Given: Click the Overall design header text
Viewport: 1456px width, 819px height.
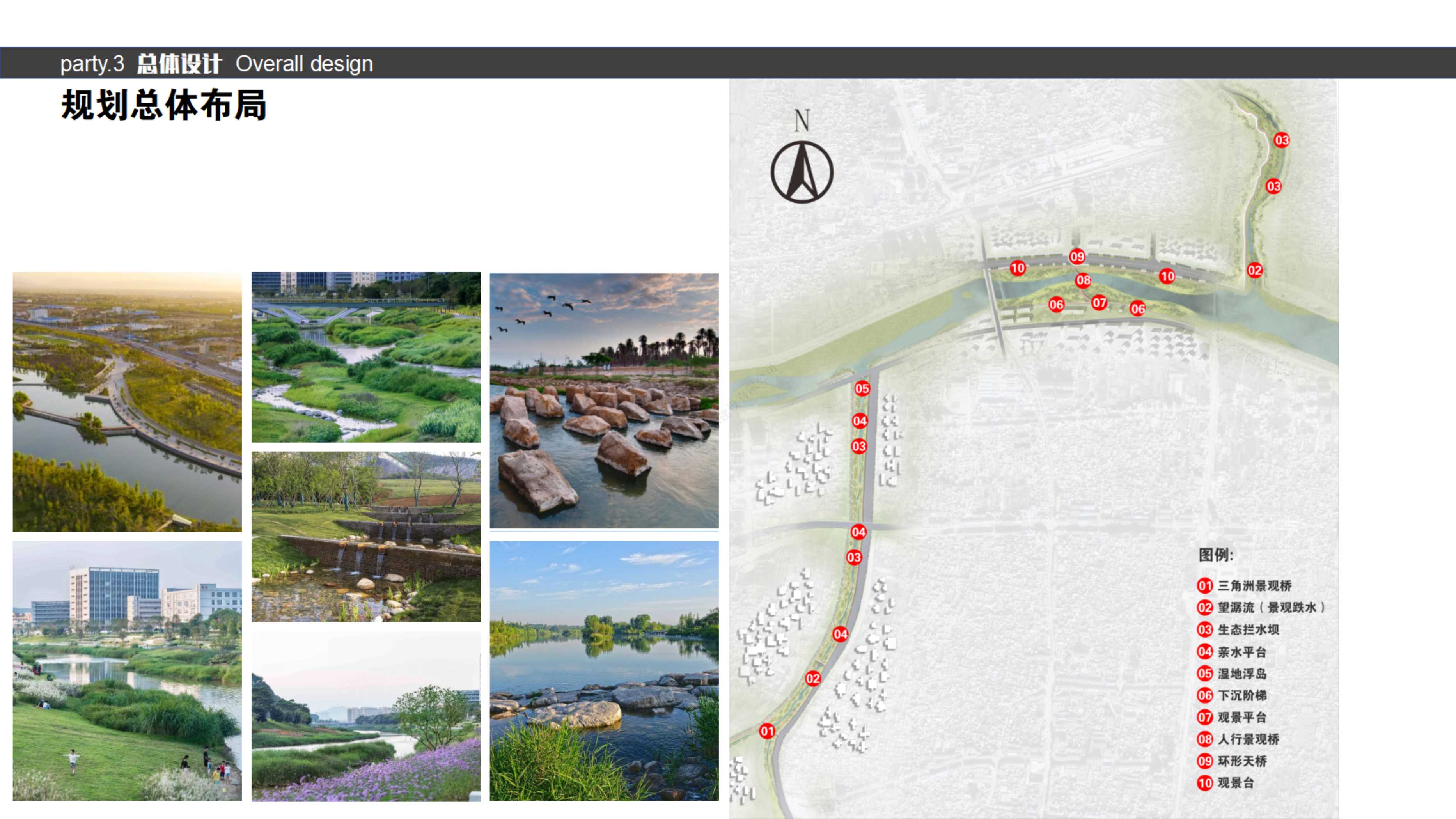Looking at the screenshot, I should click(x=304, y=63).
